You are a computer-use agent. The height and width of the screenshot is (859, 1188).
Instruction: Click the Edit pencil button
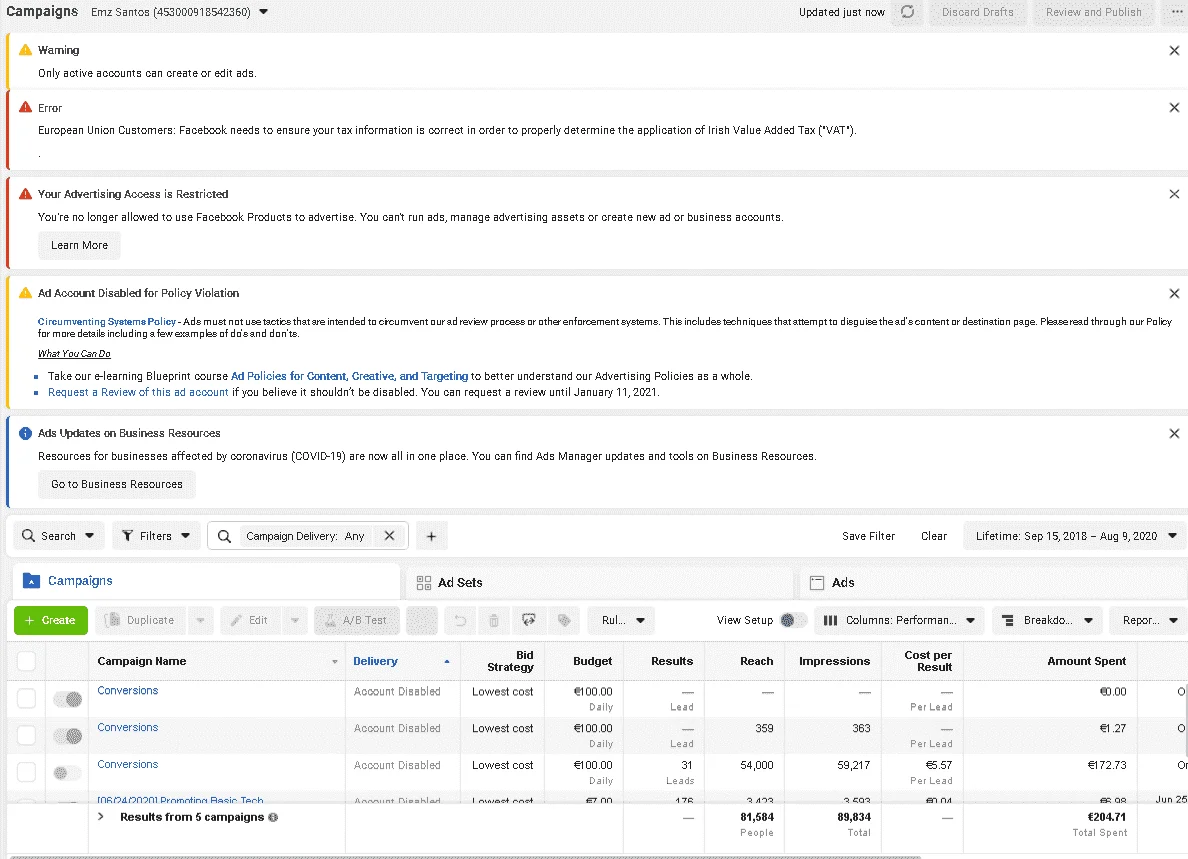coord(250,620)
